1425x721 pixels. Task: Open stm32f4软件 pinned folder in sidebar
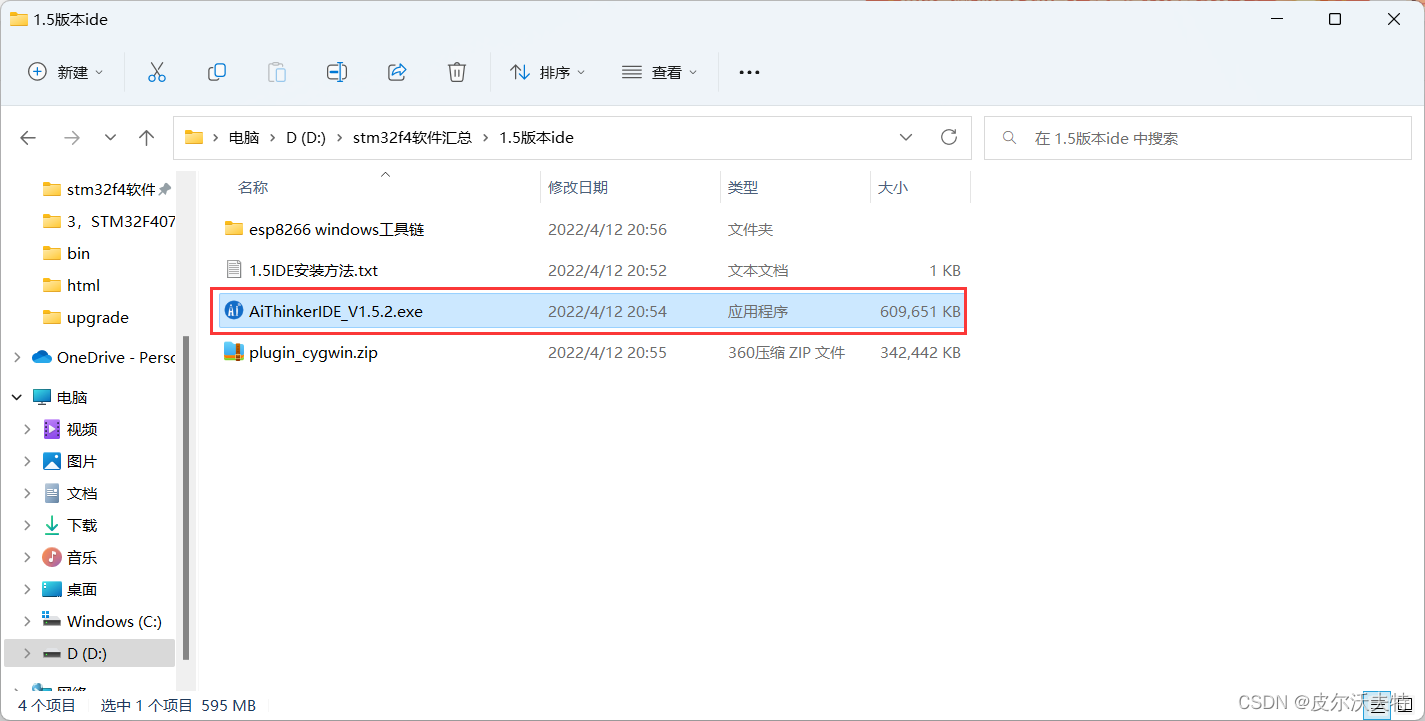[109, 189]
